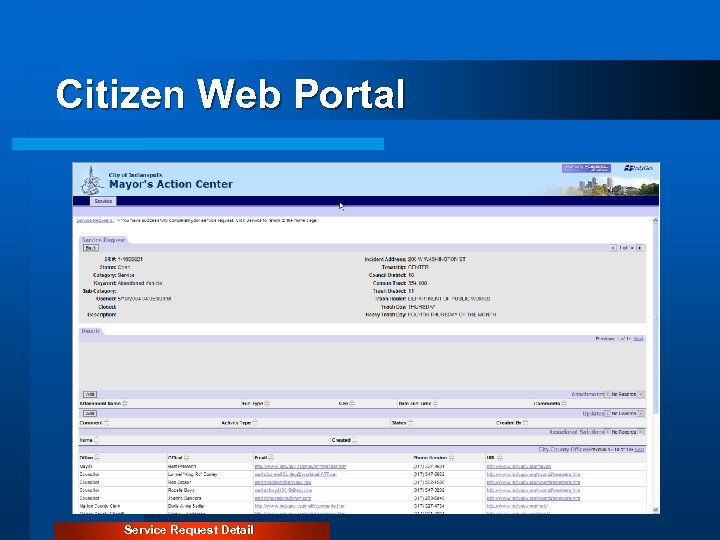
Task: Click the Service Request breadcrumb link
Action: (x=95, y=220)
